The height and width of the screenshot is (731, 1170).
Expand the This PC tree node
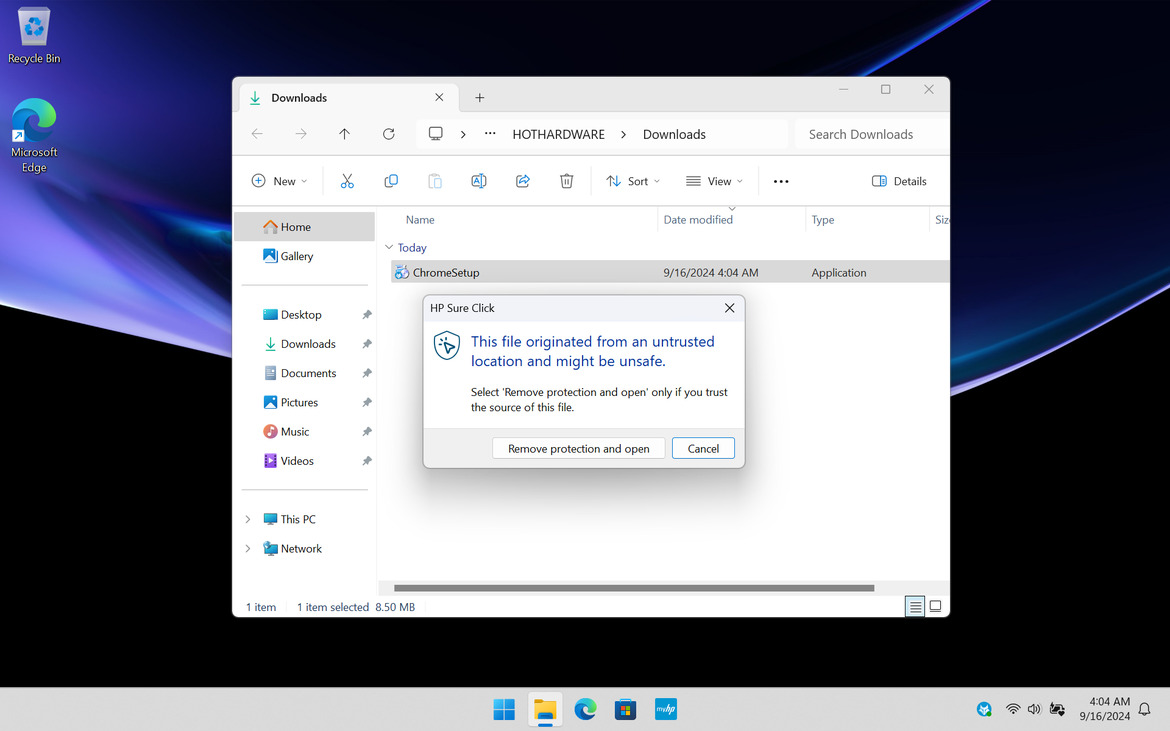tap(248, 519)
